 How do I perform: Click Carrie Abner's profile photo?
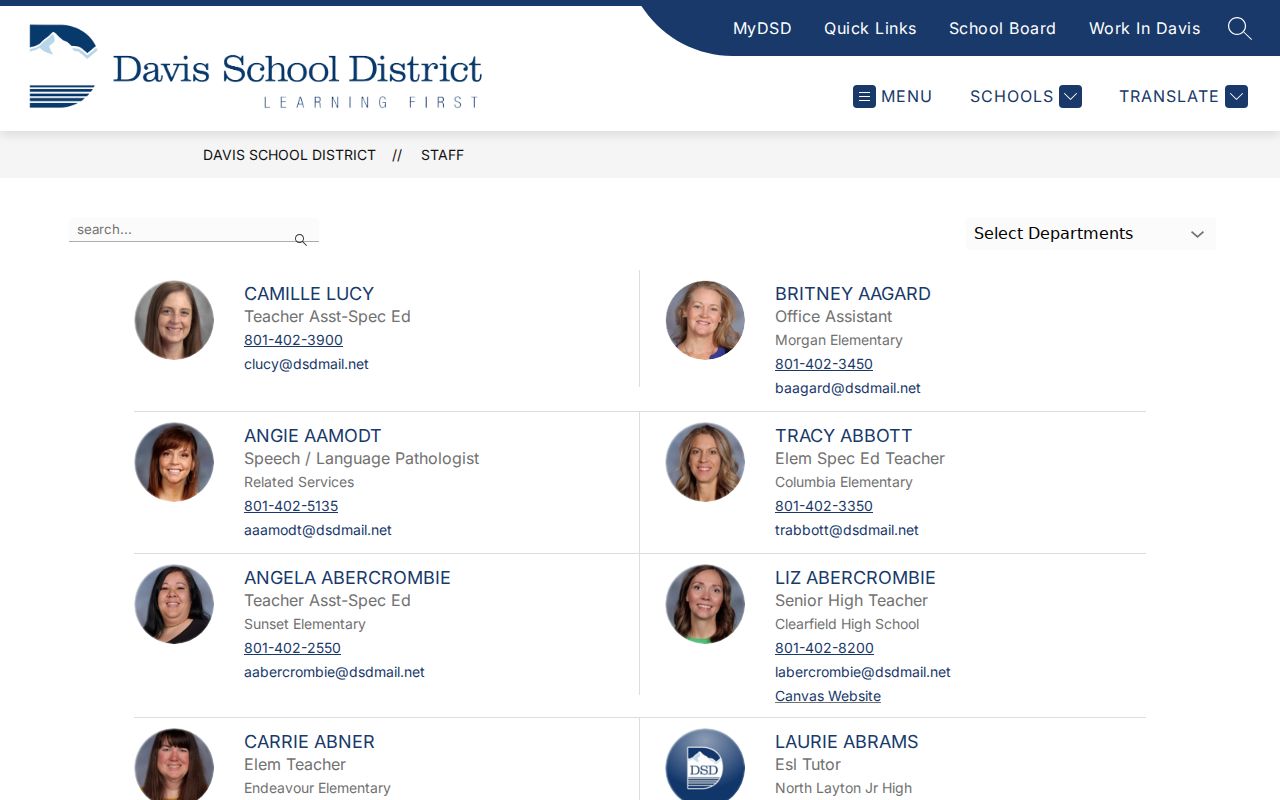(174, 765)
